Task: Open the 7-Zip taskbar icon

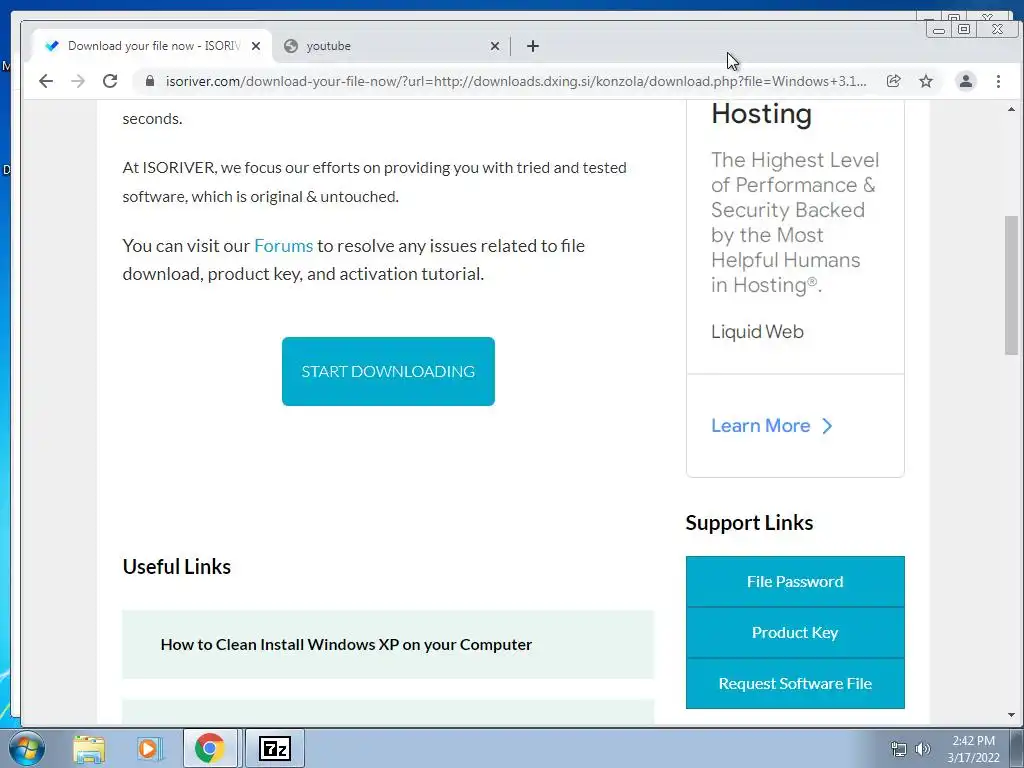Action: click(x=274, y=748)
